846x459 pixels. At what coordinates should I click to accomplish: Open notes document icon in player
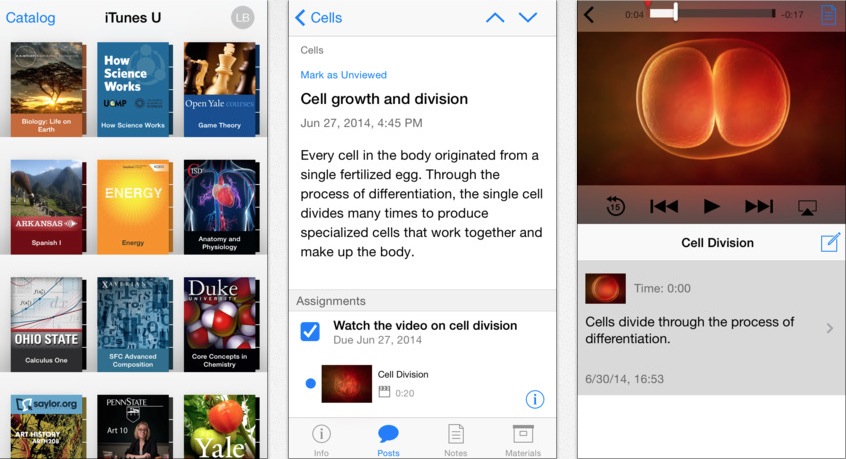pos(828,15)
